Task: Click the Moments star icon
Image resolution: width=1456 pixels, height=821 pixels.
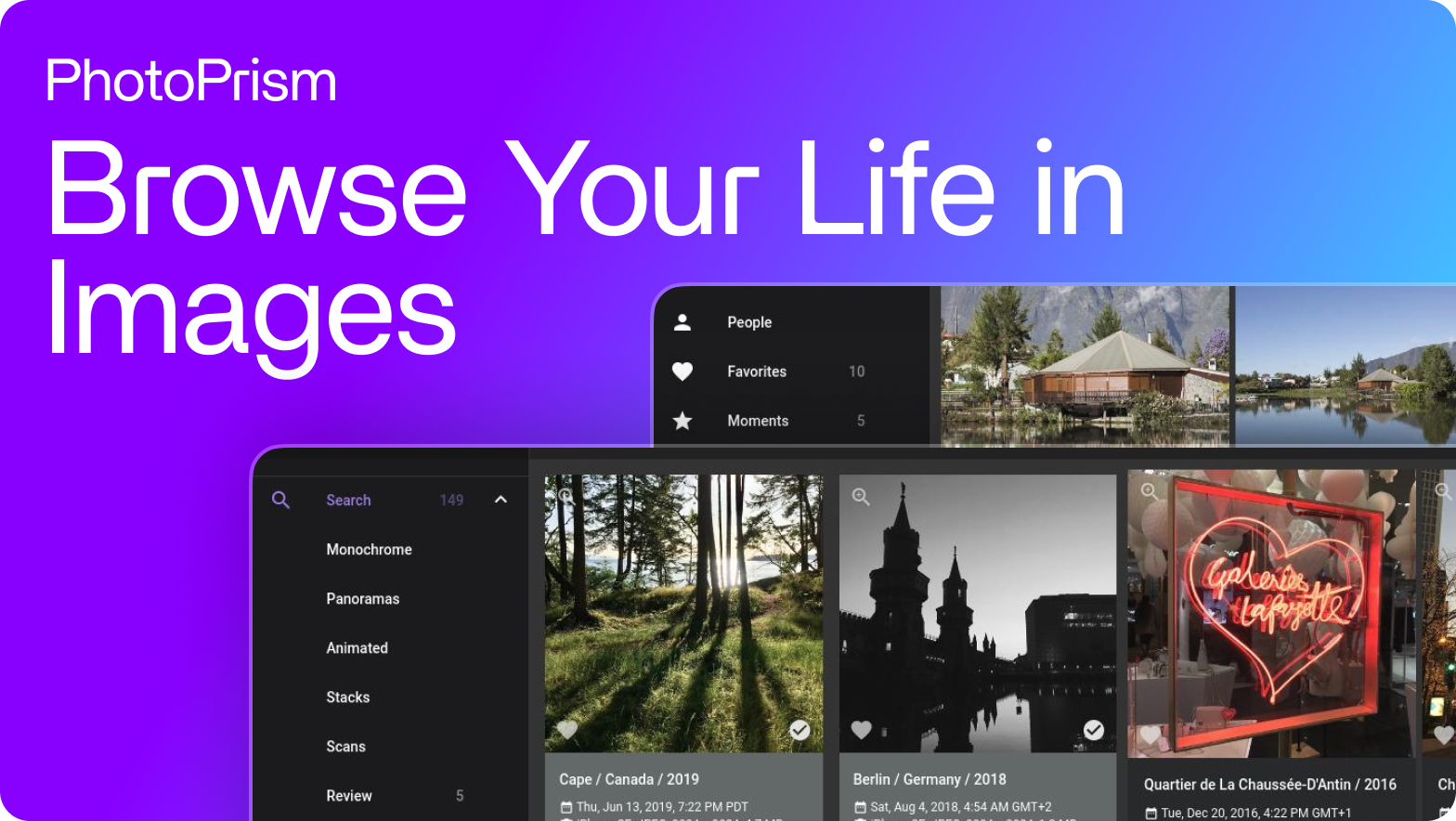Action: [682, 421]
